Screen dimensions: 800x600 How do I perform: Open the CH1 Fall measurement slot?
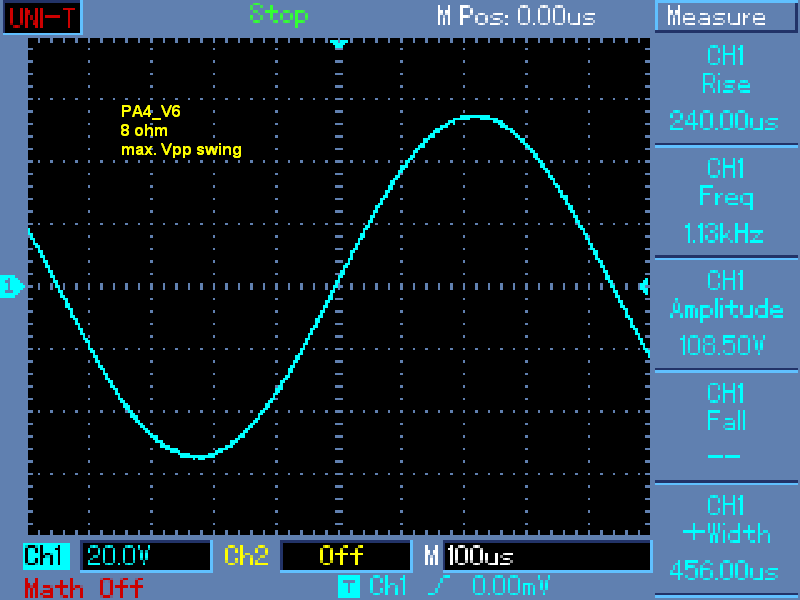click(726, 426)
